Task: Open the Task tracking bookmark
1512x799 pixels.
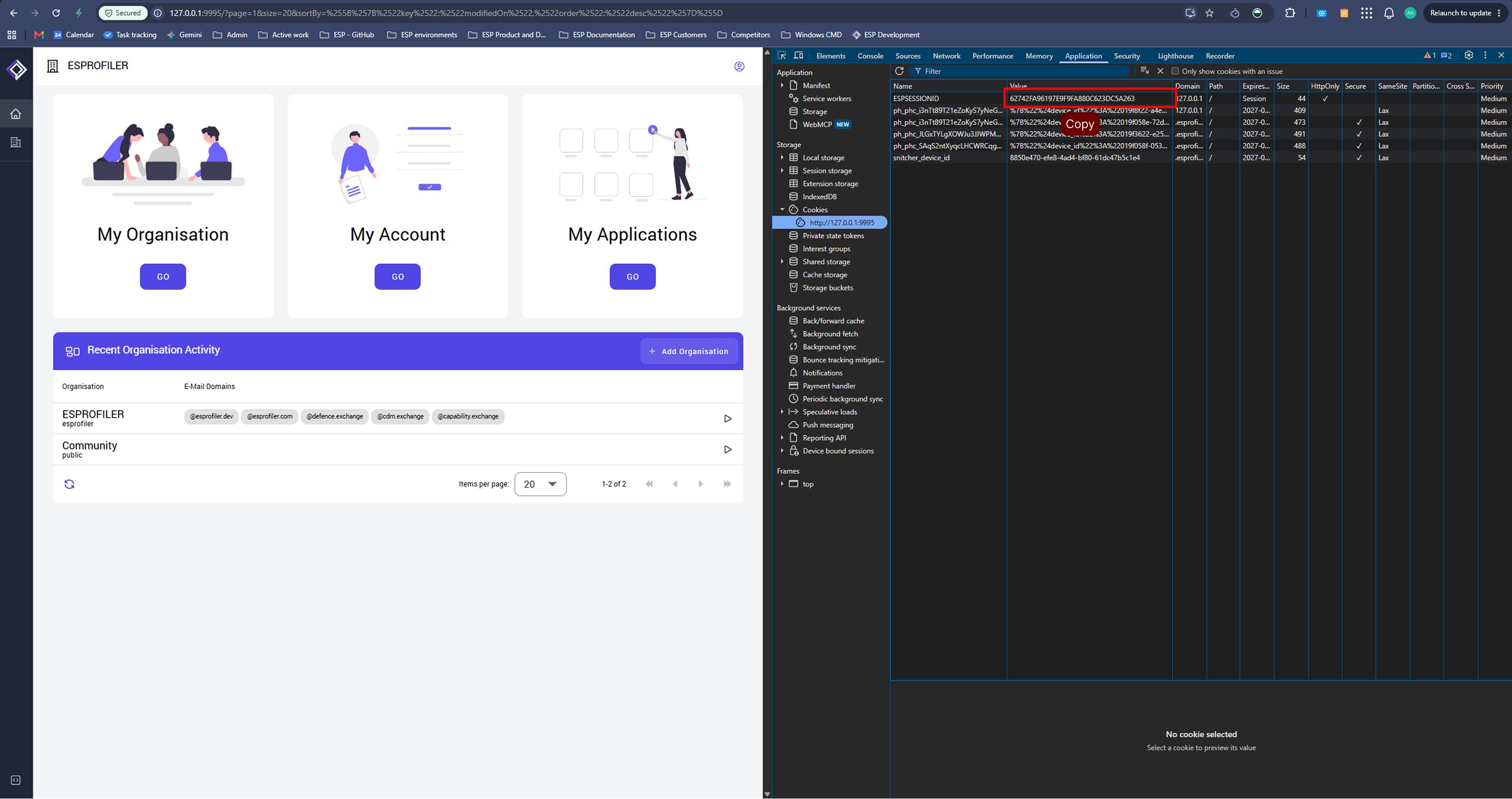Action: click(x=130, y=35)
